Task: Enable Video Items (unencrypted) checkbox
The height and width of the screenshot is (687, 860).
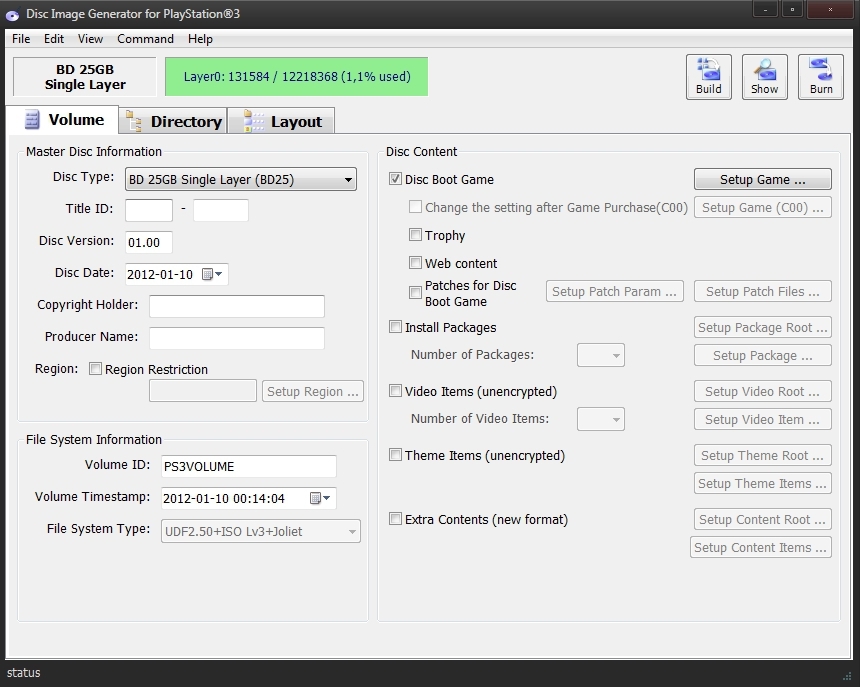Action: (395, 390)
